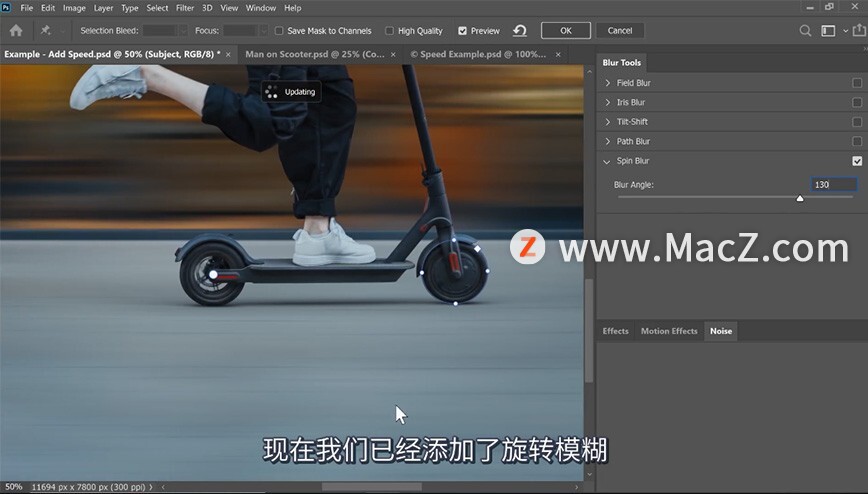This screenshot has width=868, height=494.
Task: Click the document size status arrow
Action: 150,487
